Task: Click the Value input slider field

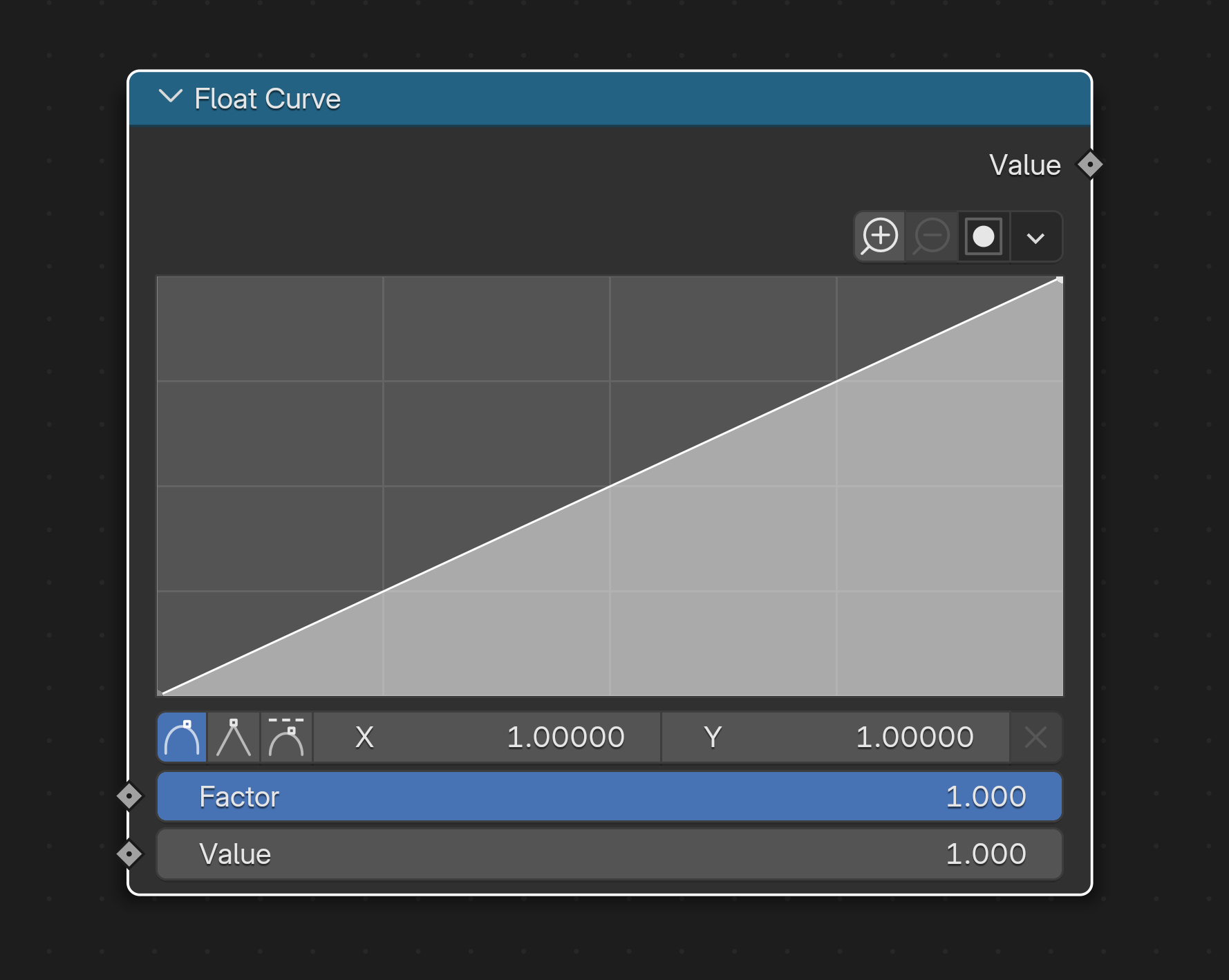Action: [609, 854]
